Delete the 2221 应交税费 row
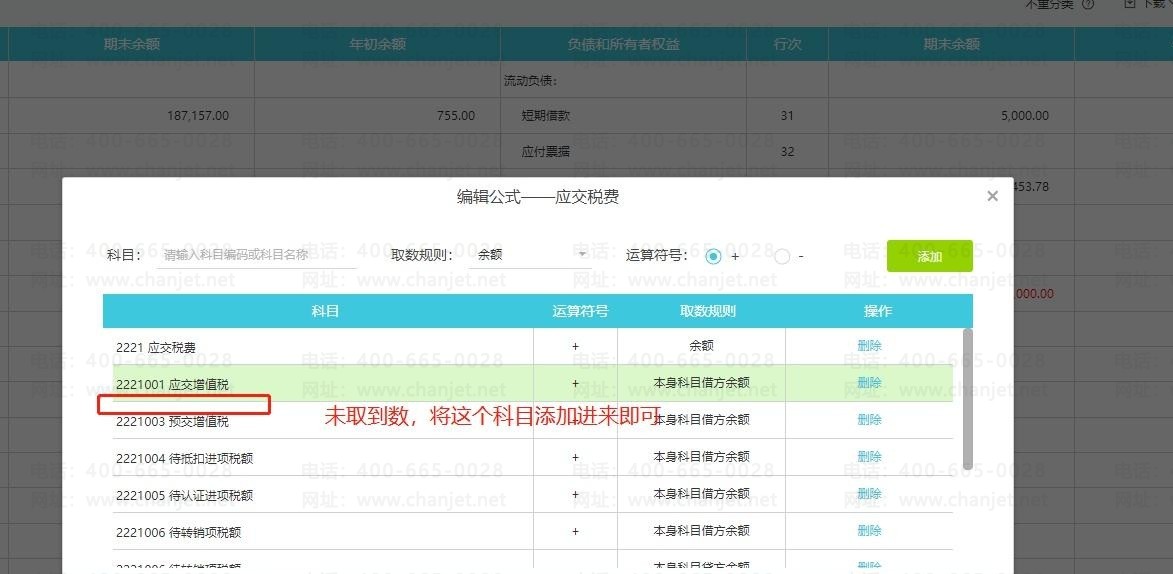 pyautogui.click(x=869, y=346)
